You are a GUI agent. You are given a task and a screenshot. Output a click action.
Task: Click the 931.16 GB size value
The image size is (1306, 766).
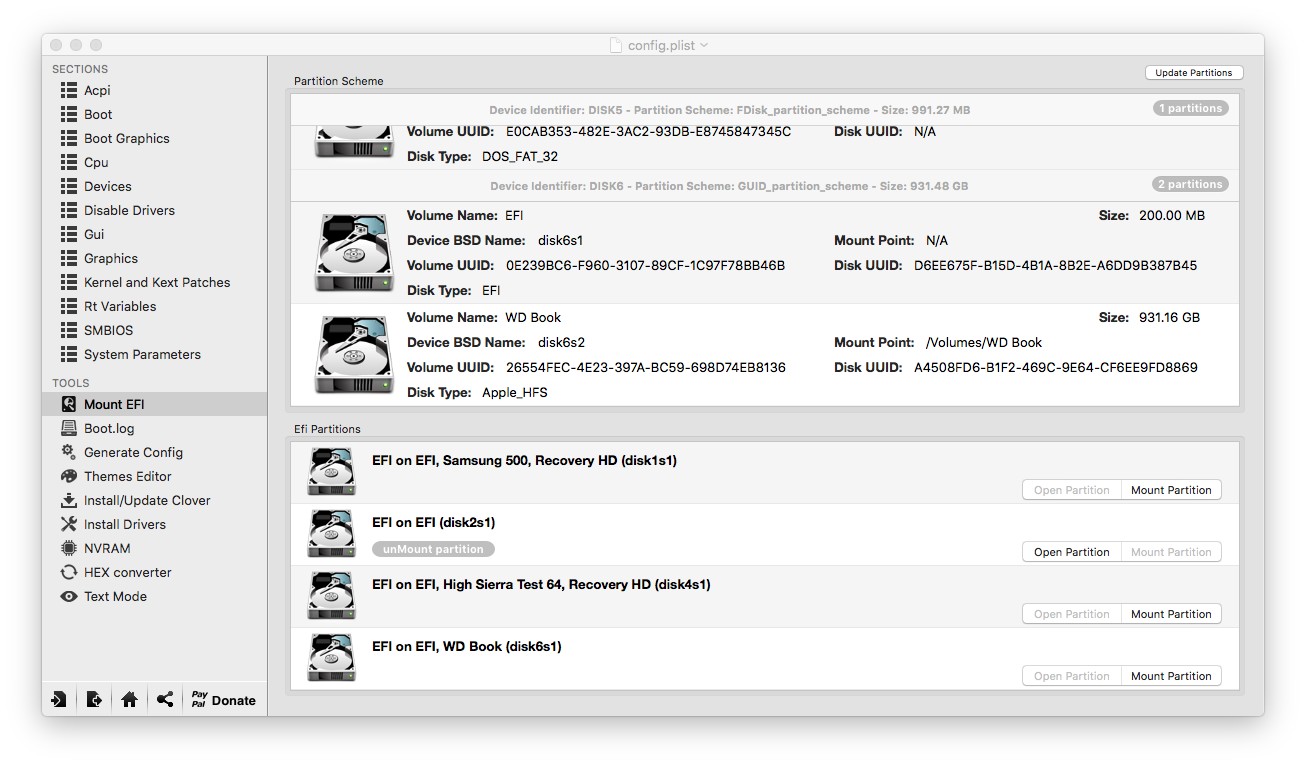pyautogui.click(x=1170, y=317)
